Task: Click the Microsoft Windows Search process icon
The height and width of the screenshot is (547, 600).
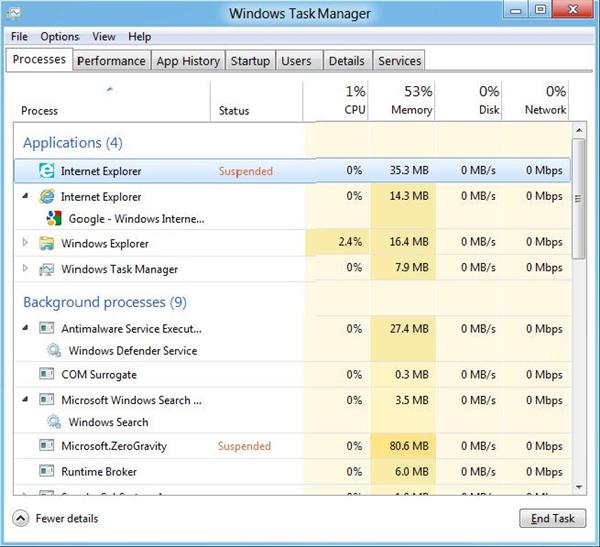Action: coord(47,400)
